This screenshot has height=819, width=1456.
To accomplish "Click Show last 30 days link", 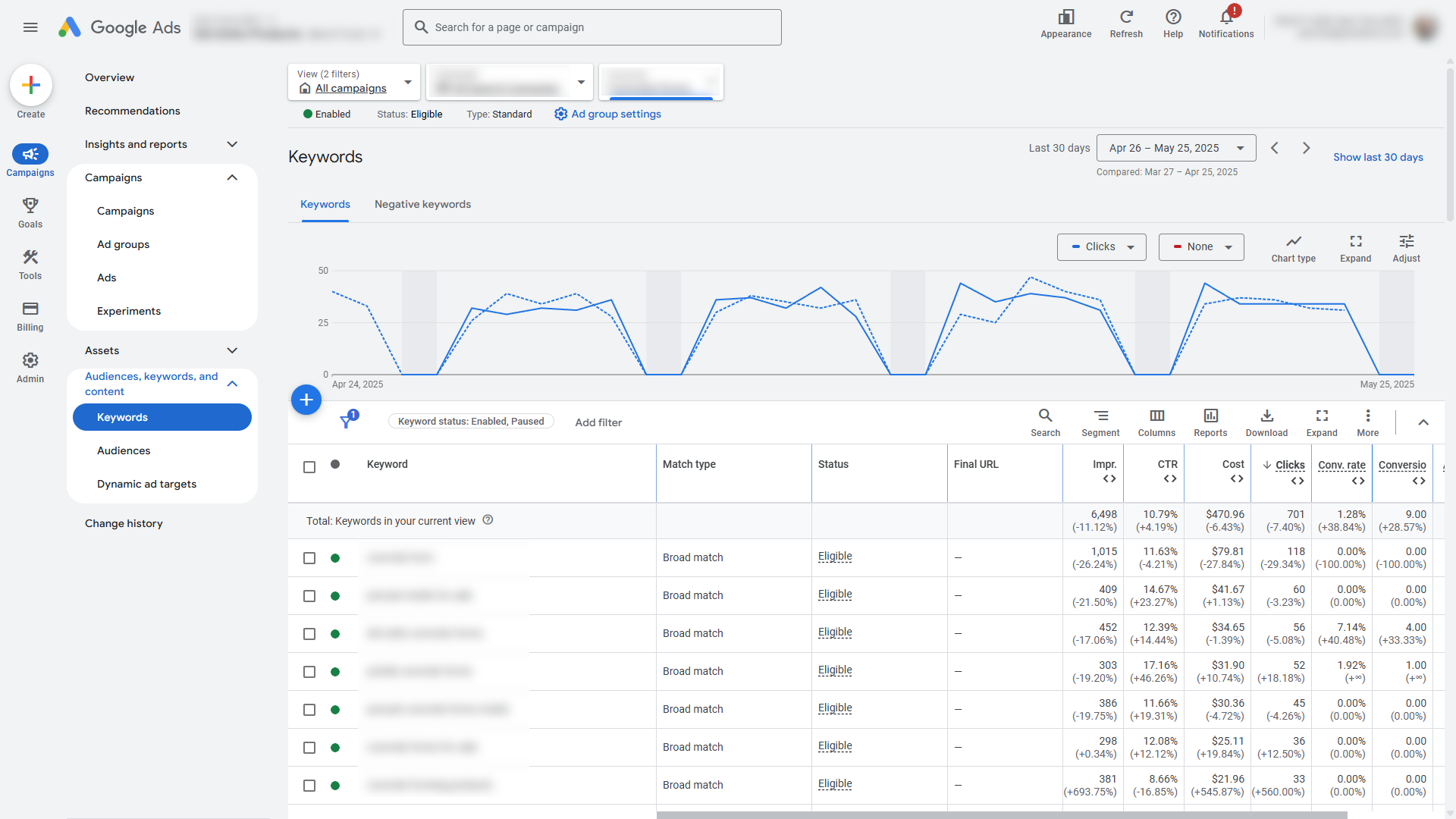I will click(x=1378, y=157).
